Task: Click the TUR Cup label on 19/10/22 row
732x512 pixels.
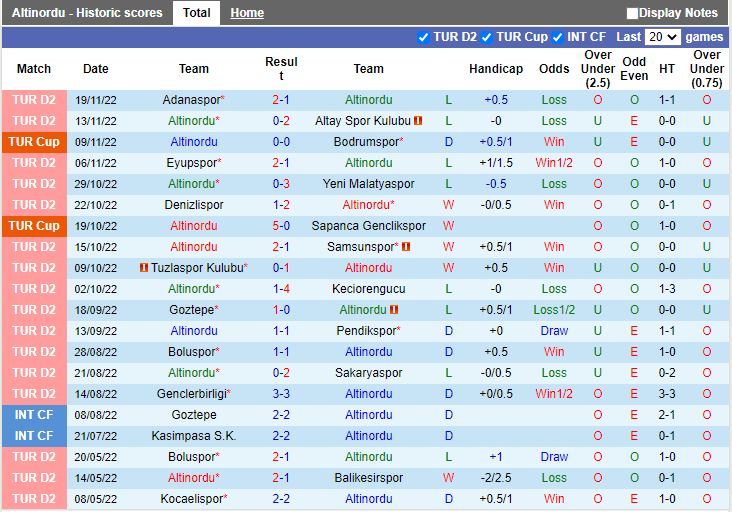Action: 34,226
